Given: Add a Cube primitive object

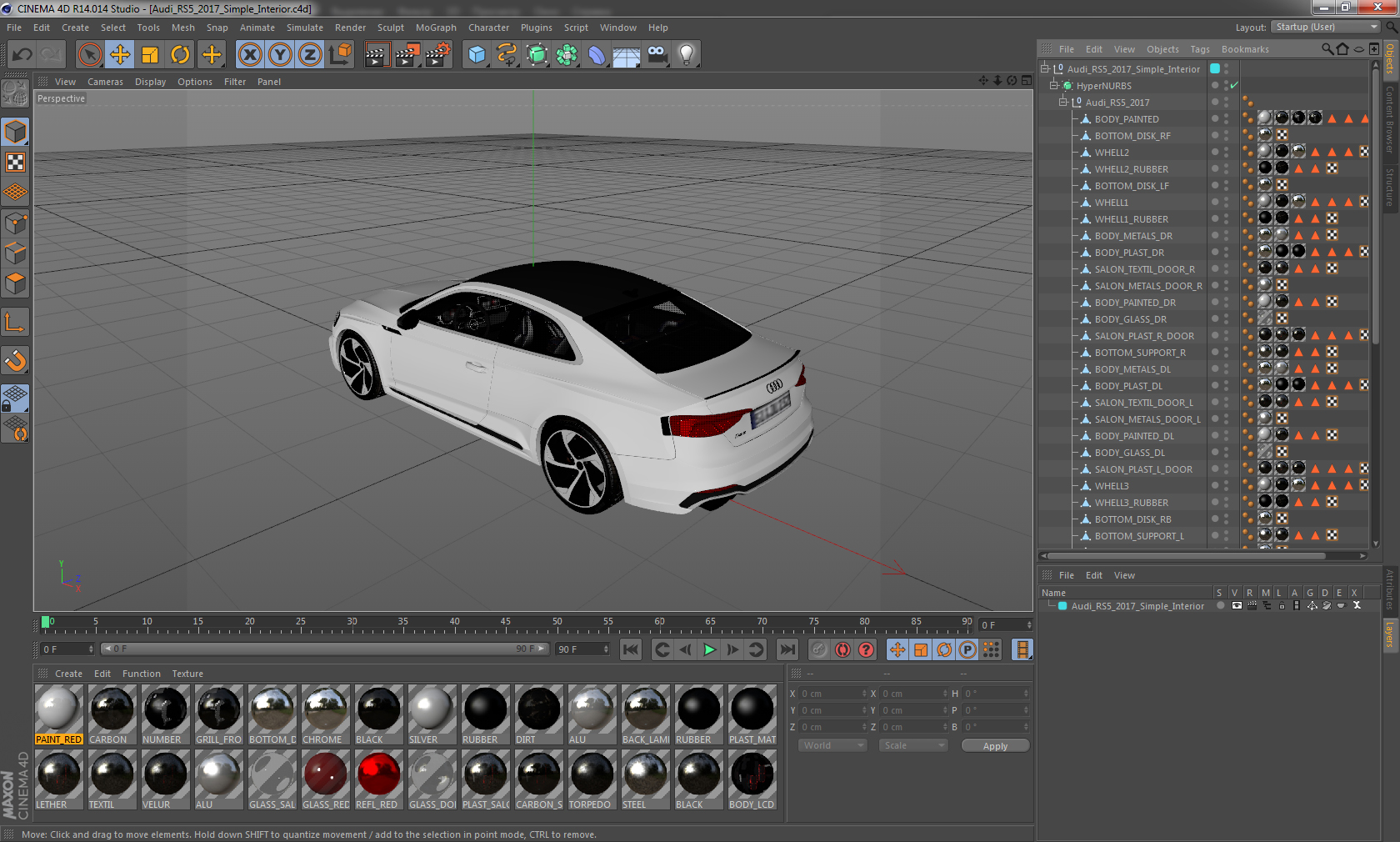Looking at the screenshot, I should point(477,55).
